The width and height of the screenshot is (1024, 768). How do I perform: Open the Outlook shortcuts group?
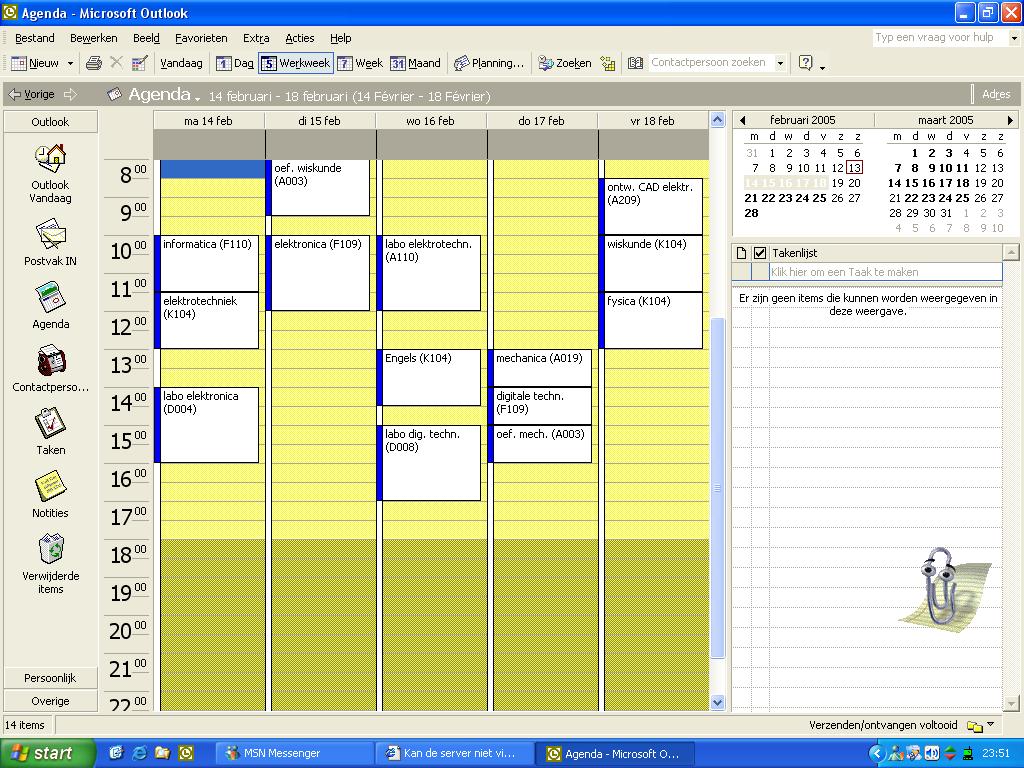[50, 122]
